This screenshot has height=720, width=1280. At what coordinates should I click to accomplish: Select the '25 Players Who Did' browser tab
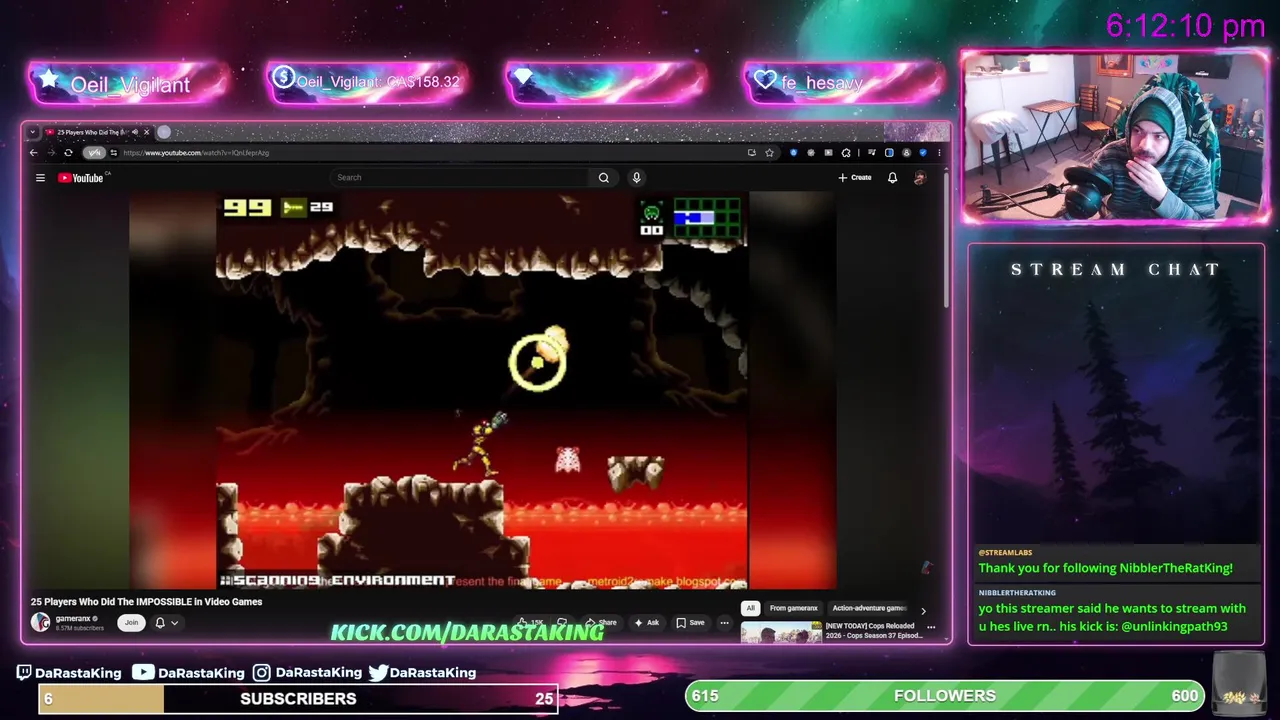(90, 132)
